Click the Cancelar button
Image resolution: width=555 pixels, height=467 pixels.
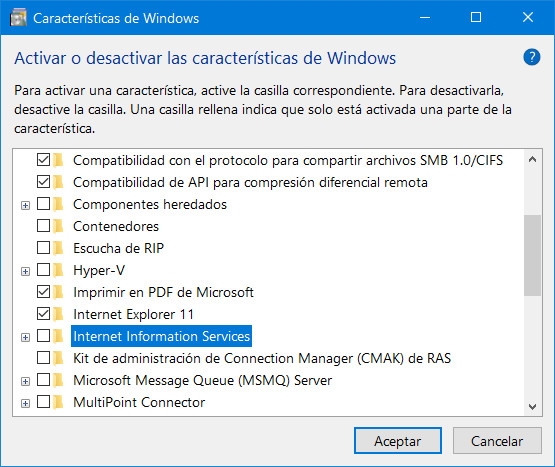point(497,441)
